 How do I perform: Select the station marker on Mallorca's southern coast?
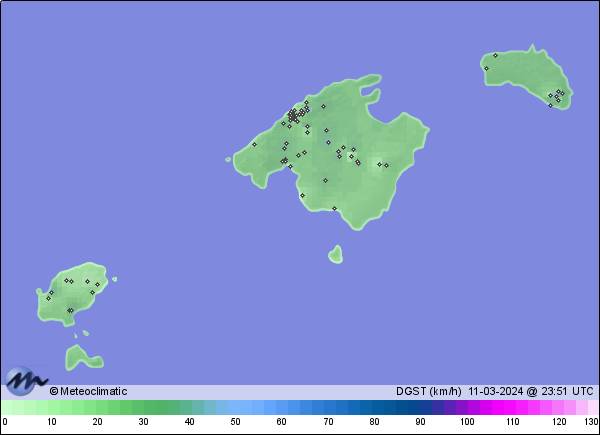click(x=334, y=209)
